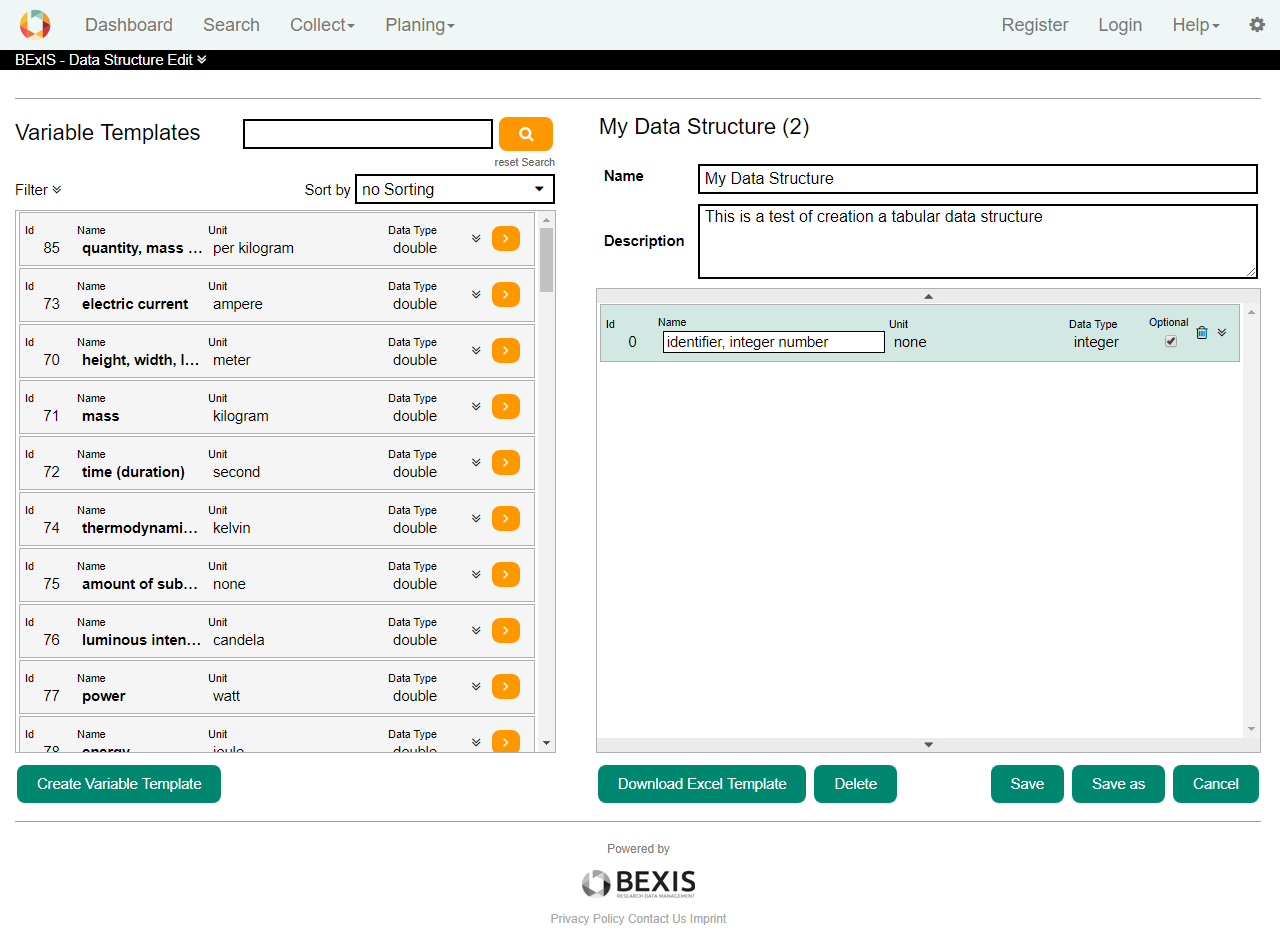Click the Save button
This screenshot has width=1280, height=934.
click(1027, 784)
